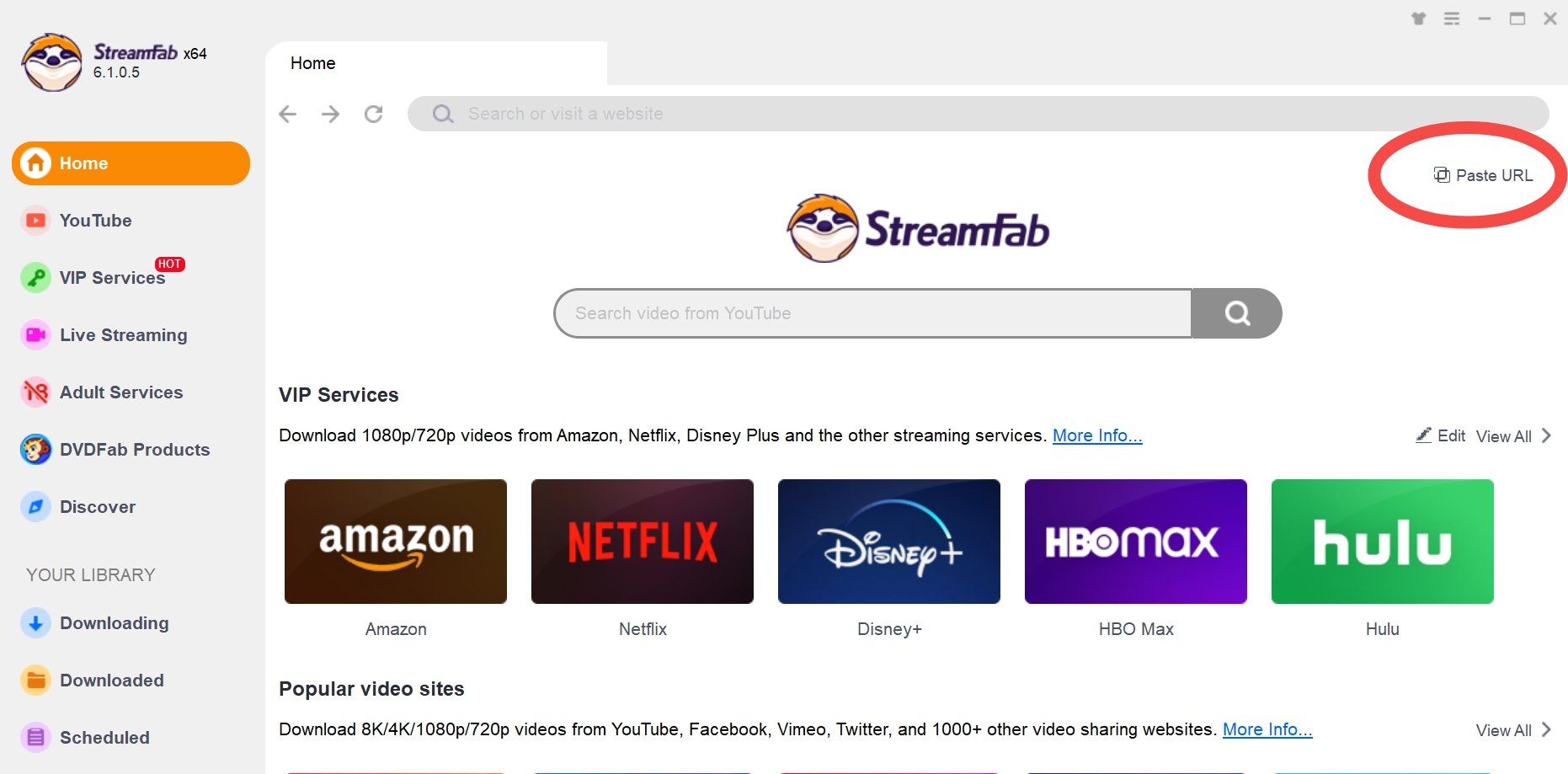Click View All for Popular video sites
1568x774 pixels.
pyautogui.click(x=1504, y=730)
